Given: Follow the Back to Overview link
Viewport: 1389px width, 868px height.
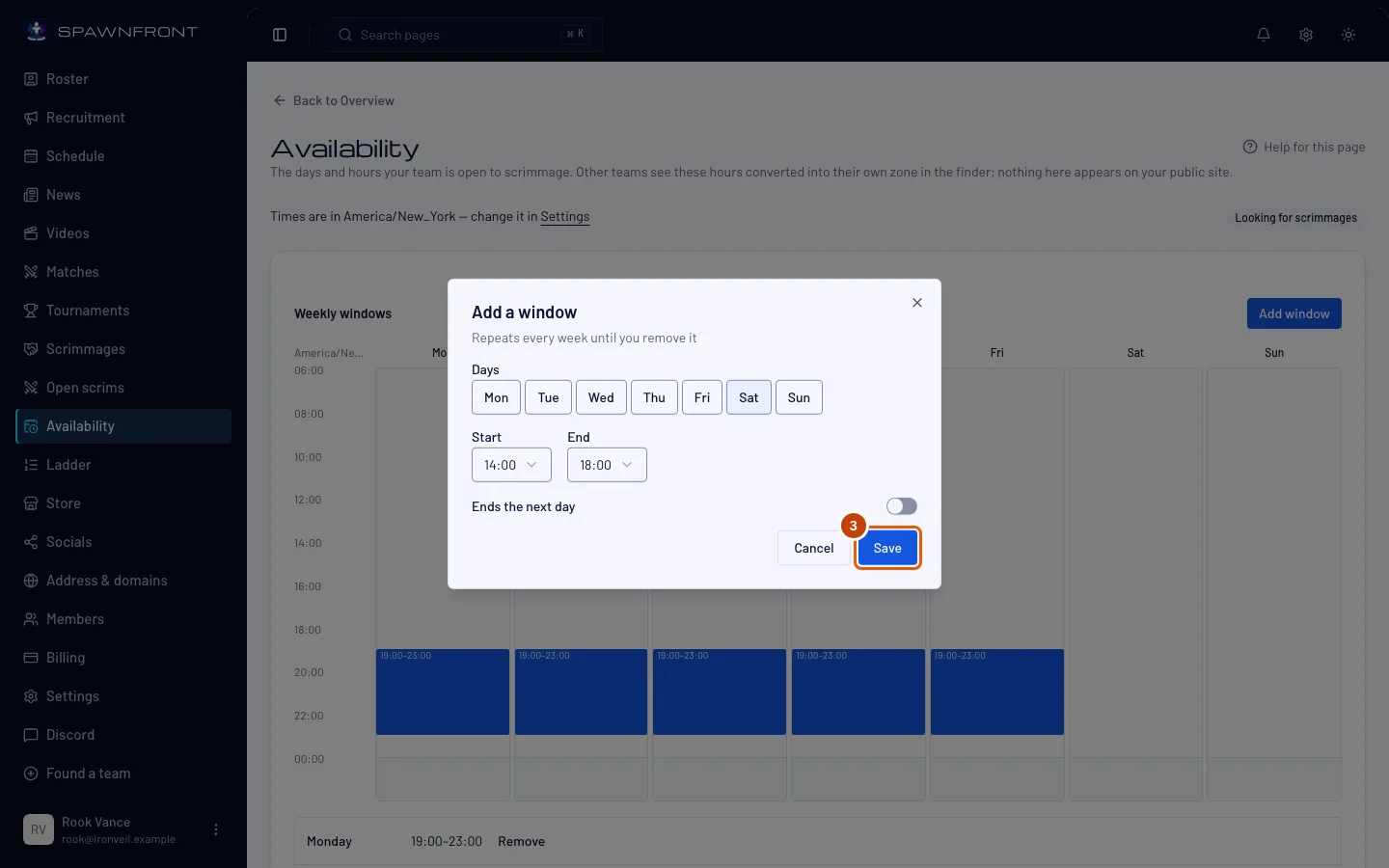Looking at the screenshot, I should pyautogui.click(x=334, y=100).
